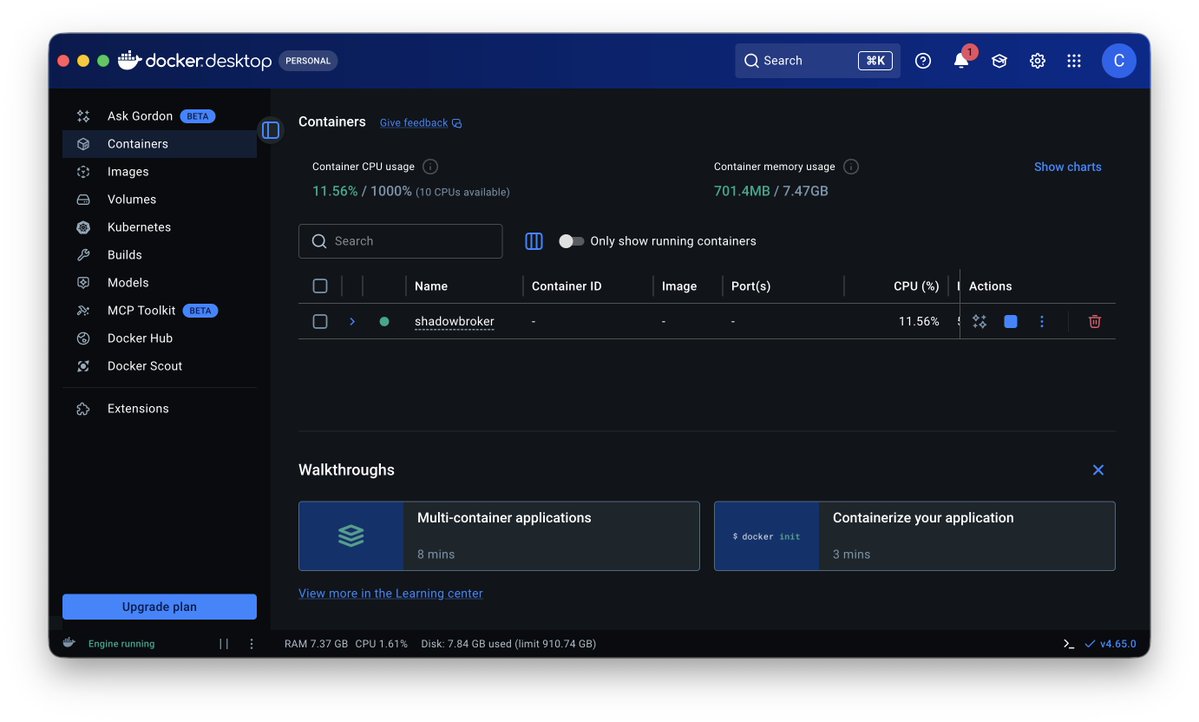Click the whale icon in status bar
The width and height of the screenshot is (1199, 722).
[x=69, y=643]
